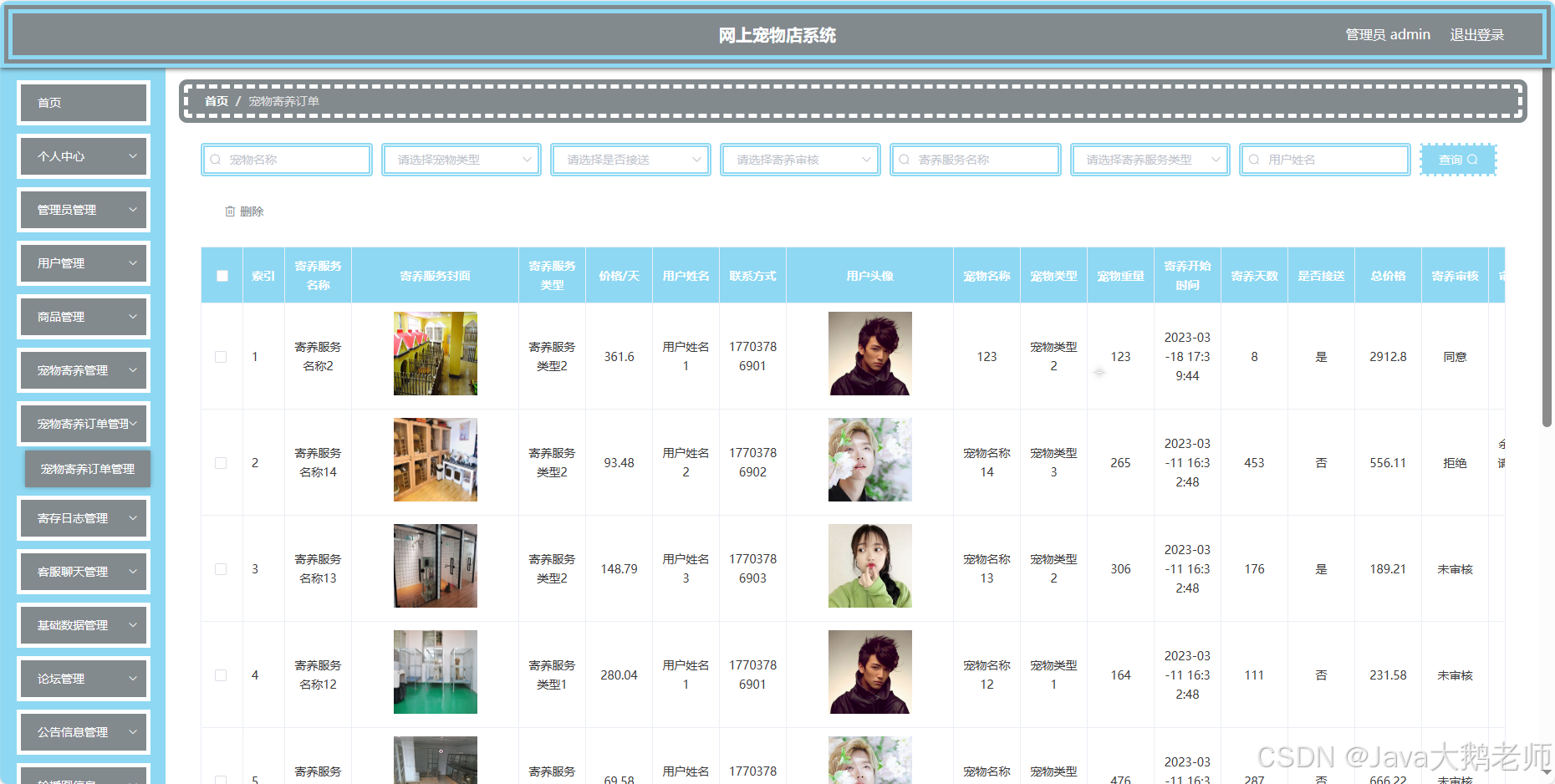Click the 网上宠物店系统 title

pyautogui.click(x=777, y=35)
